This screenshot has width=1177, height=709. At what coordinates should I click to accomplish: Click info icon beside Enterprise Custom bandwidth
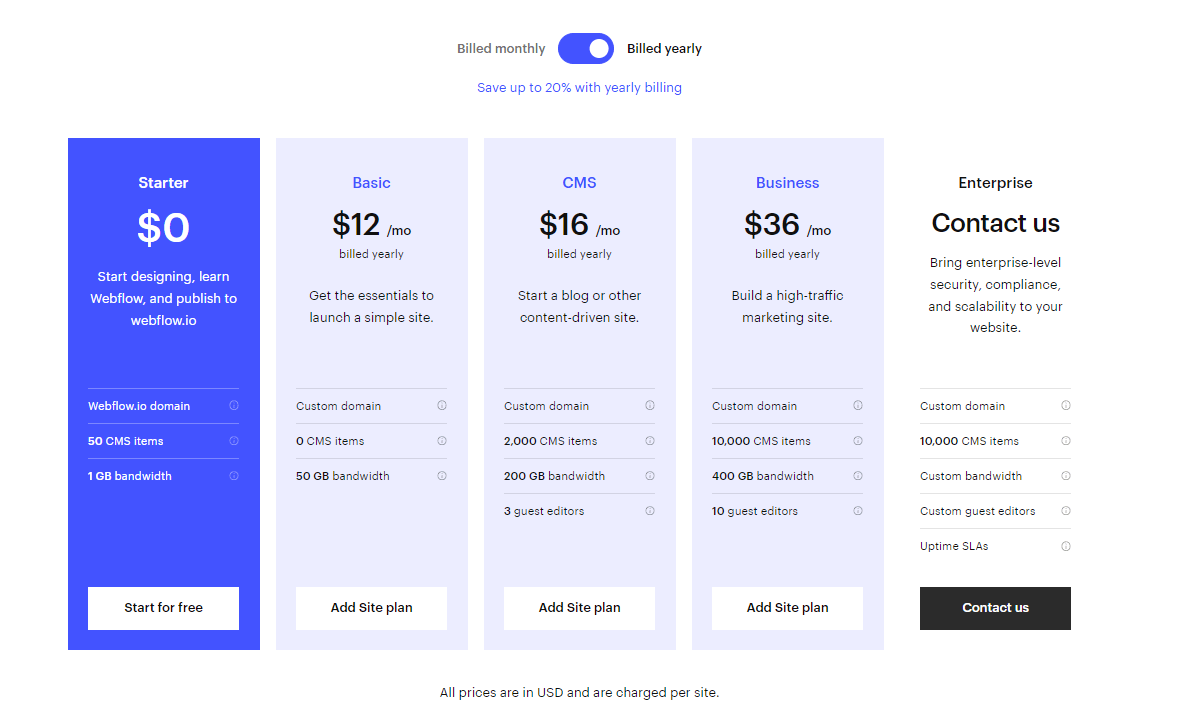pos(1066,476)
